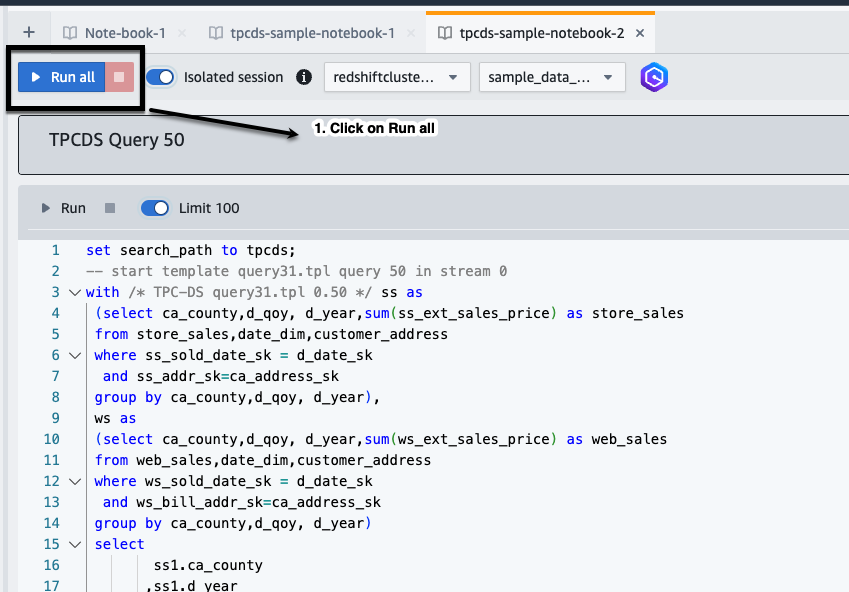Open the sample_data database dropdown

pyautogui.click(x=552, y=77)
